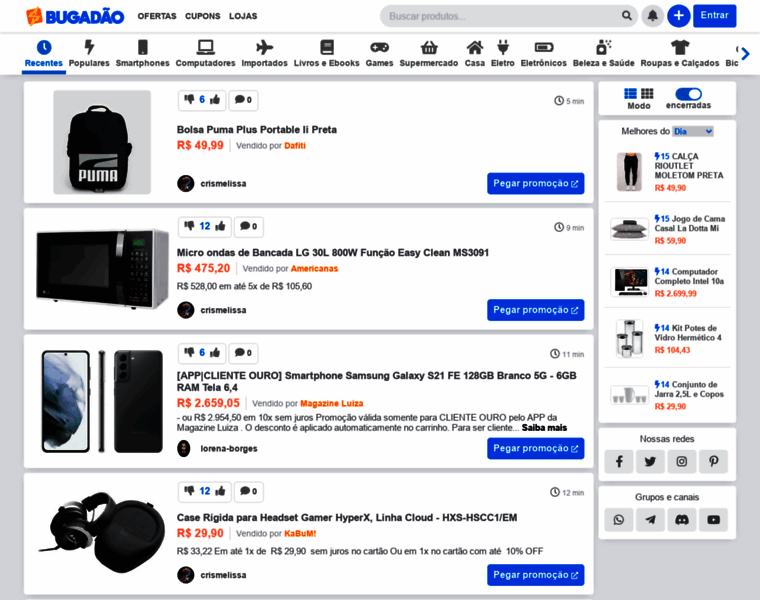
Task: Downvote the Bolsa Puma offer
Action: point(189,99)
